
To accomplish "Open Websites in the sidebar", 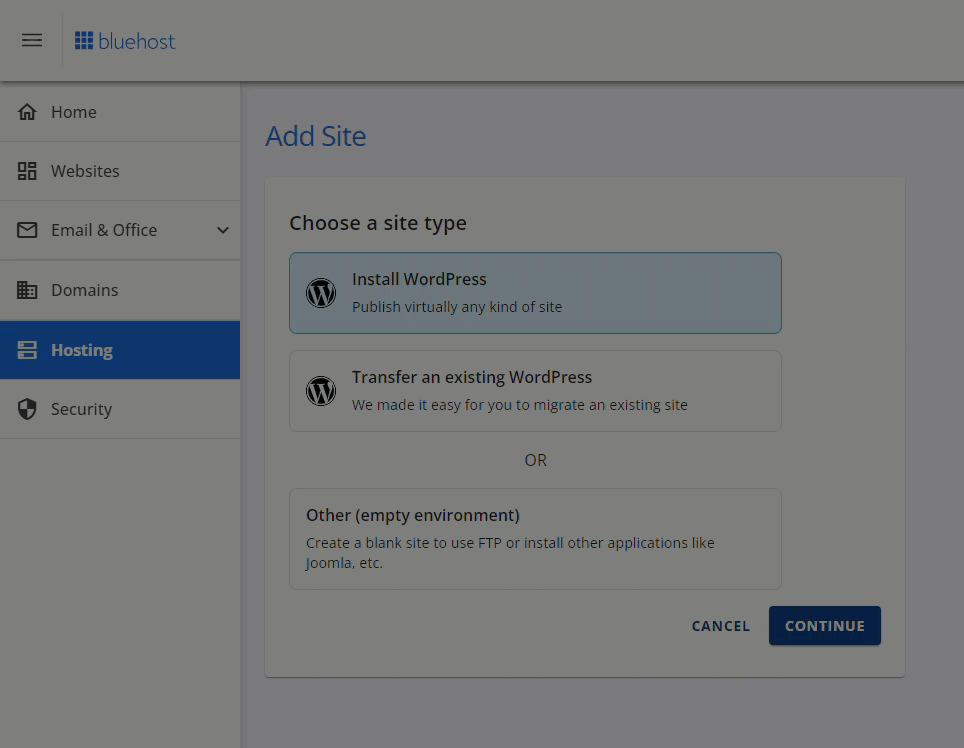I will click(x=120, y=171).
